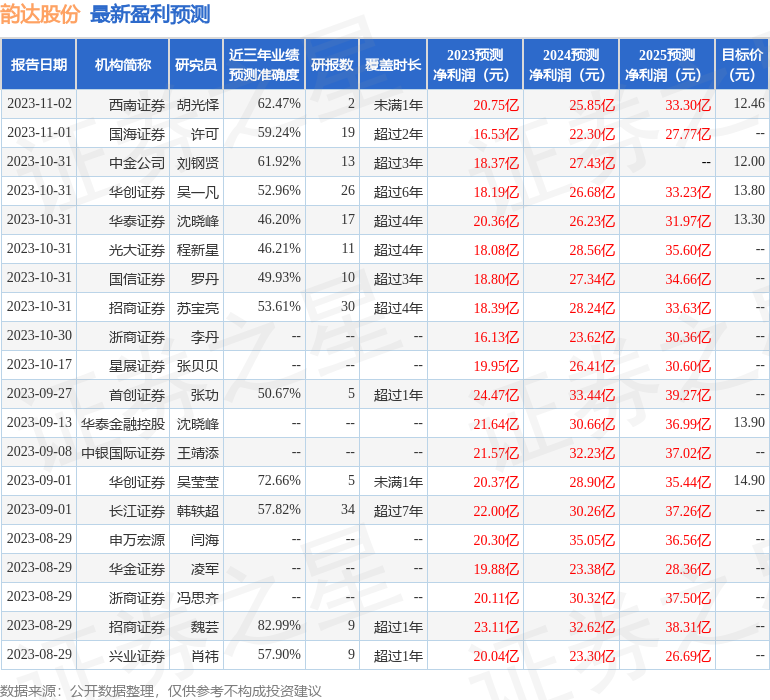
Task: Select researcher 苏宝亮
Action: point(197,308)
